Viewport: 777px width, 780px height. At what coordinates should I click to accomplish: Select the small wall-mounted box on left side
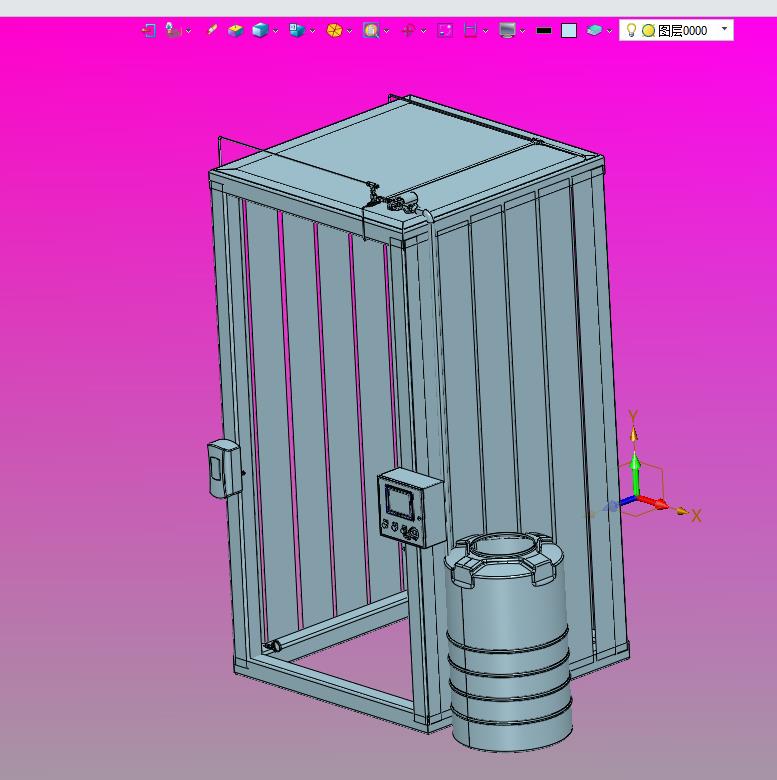(225, 469)
